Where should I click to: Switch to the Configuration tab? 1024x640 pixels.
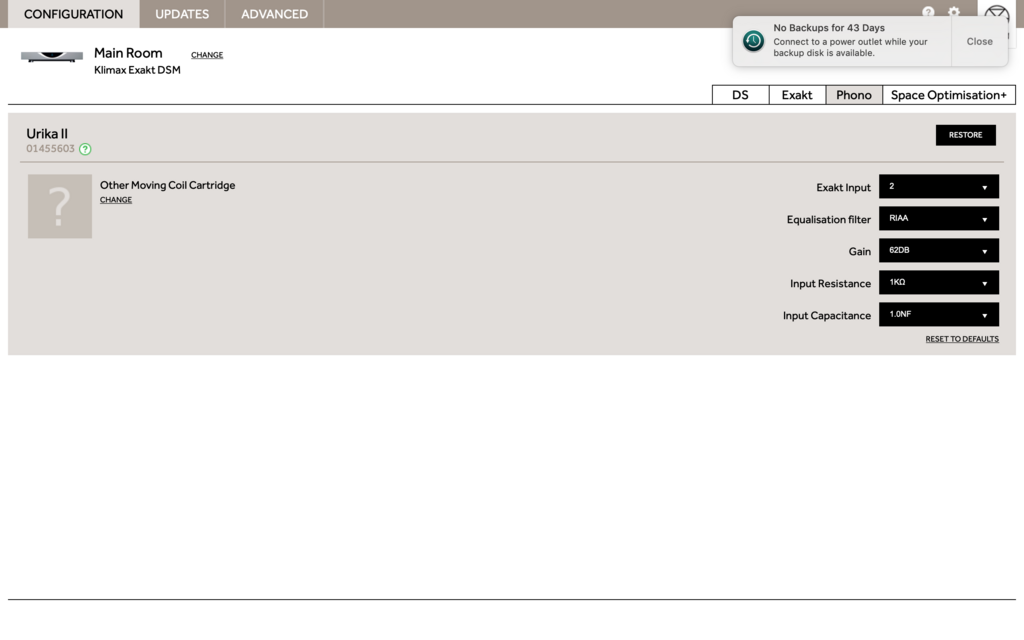[x=73, y=14]
